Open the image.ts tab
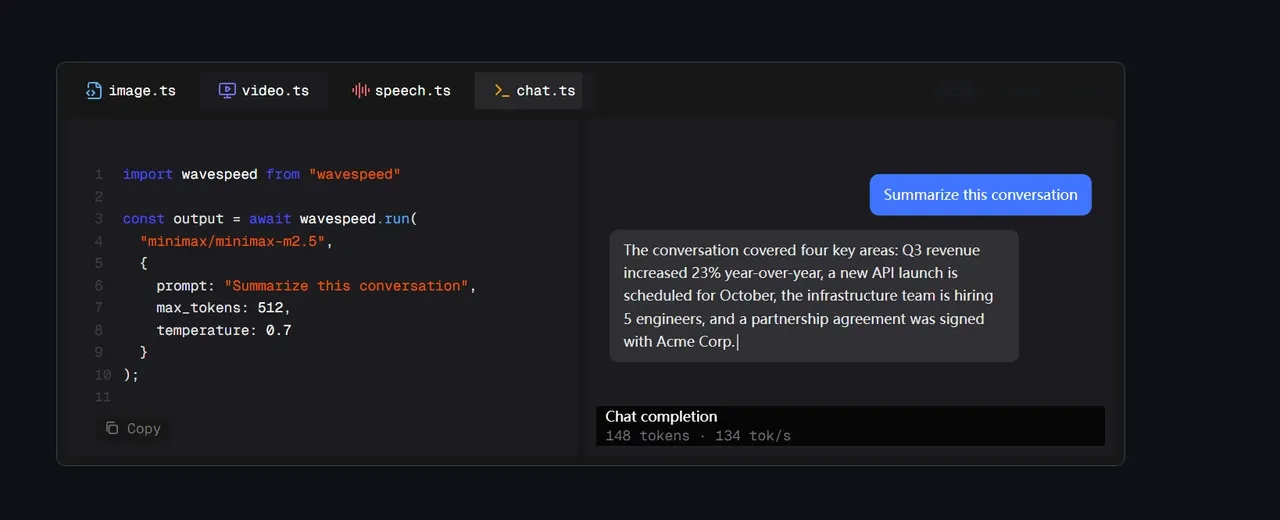1280x520 pixels. 131,90
